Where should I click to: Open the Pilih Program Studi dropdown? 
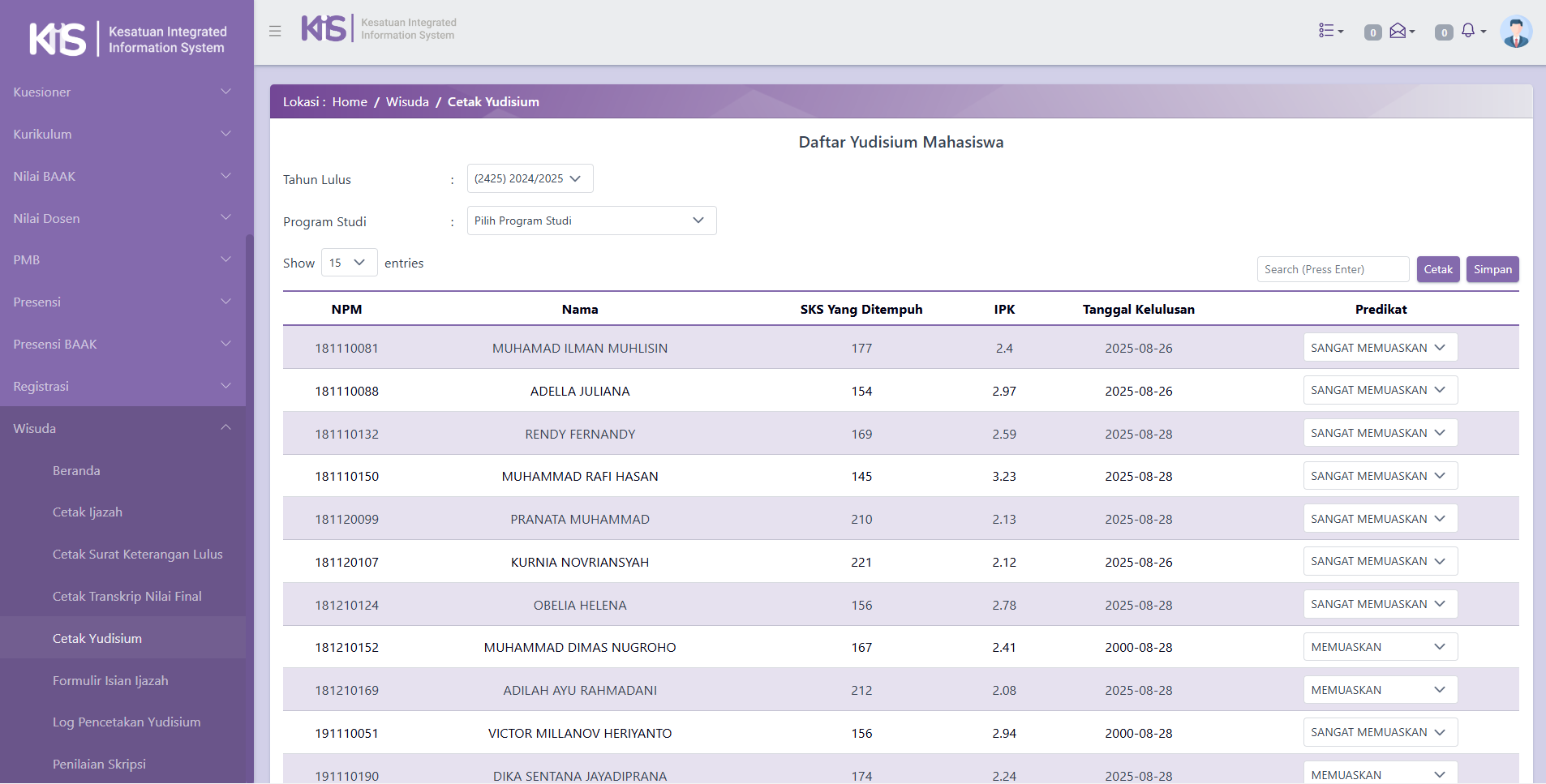(591, 221)
